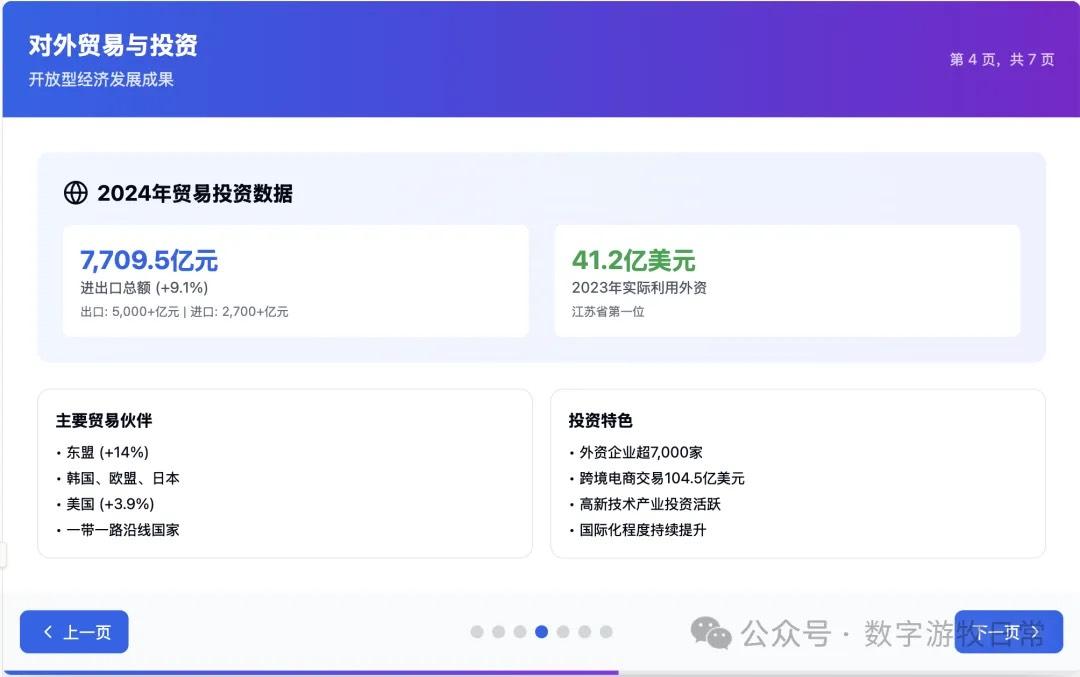The height and width of the screenshot is (677, 1080).
Task: Click the globe icon beside 2024年贸易投资数据
Action: (x=74, y=192)
